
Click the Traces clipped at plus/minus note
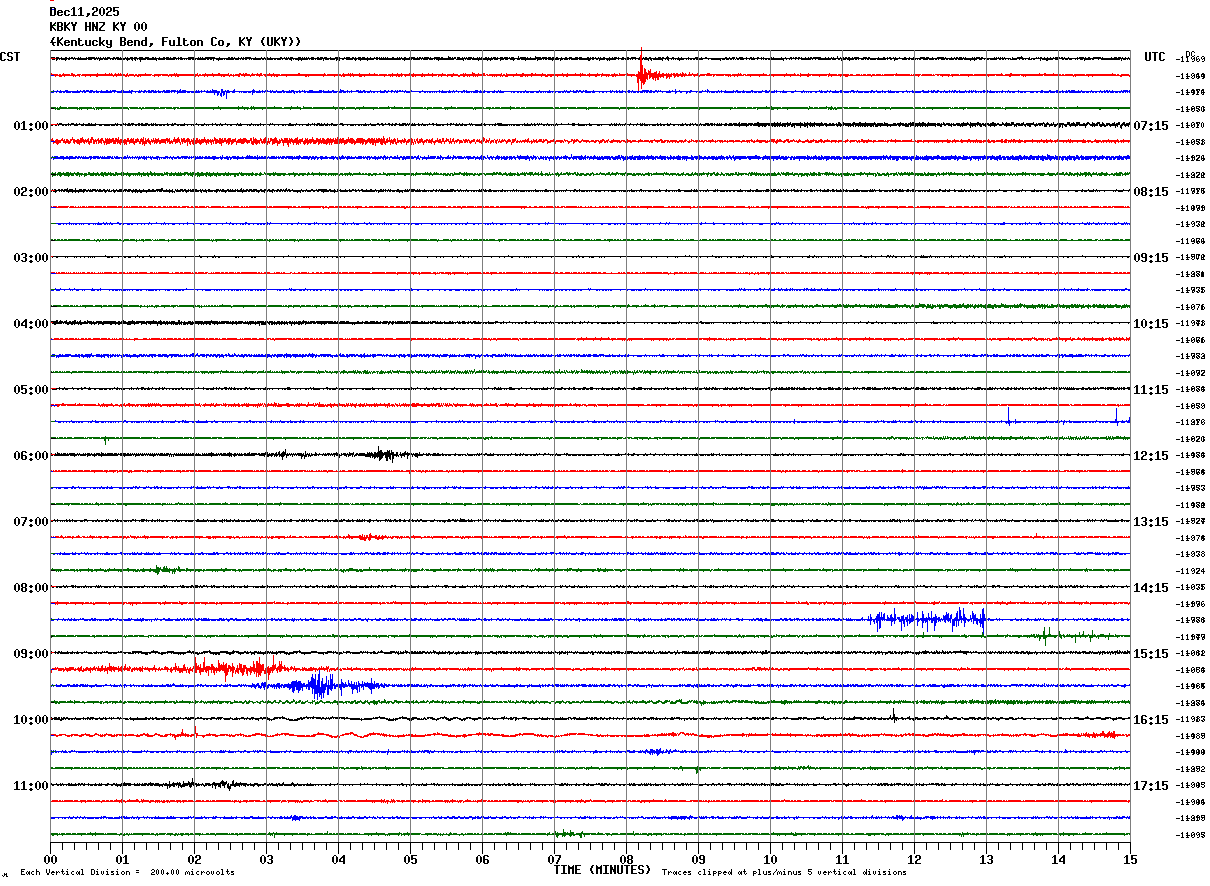pyautogui.click(x=784, y=873)
